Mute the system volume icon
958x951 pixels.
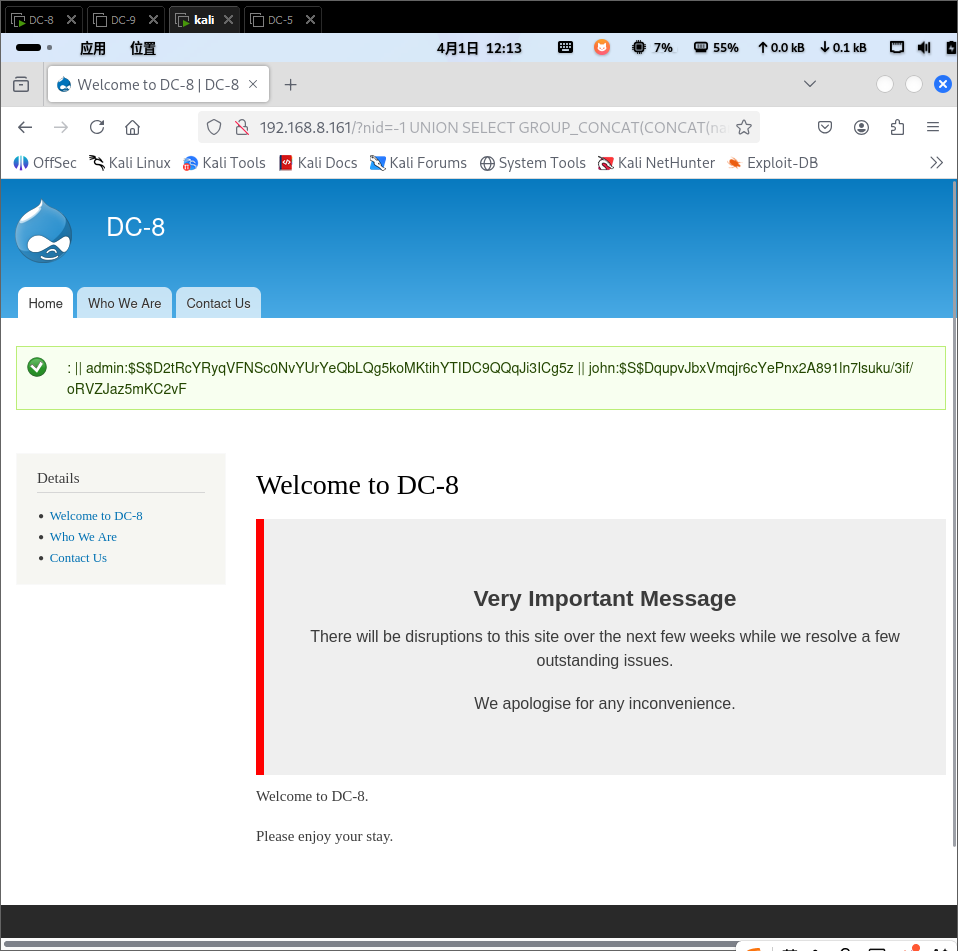pyautogui.click(x=923, y=47)
